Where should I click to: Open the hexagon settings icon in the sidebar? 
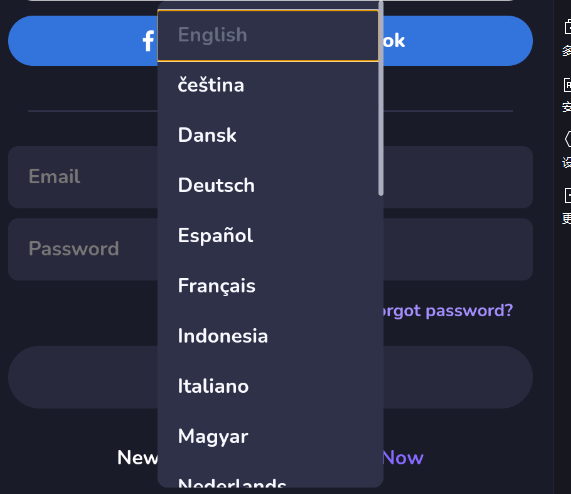tap(567, 139)
